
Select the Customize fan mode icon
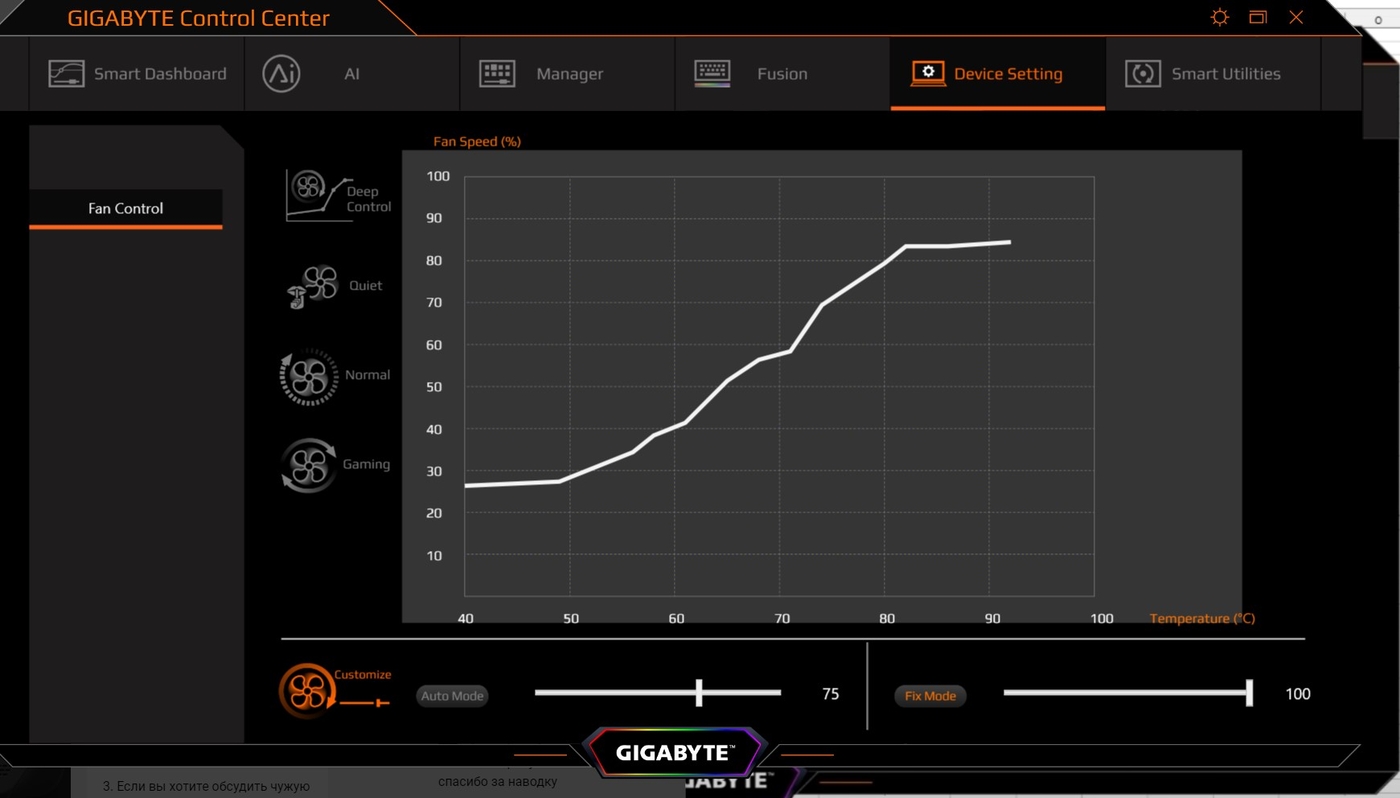click(x=308, y=690)
